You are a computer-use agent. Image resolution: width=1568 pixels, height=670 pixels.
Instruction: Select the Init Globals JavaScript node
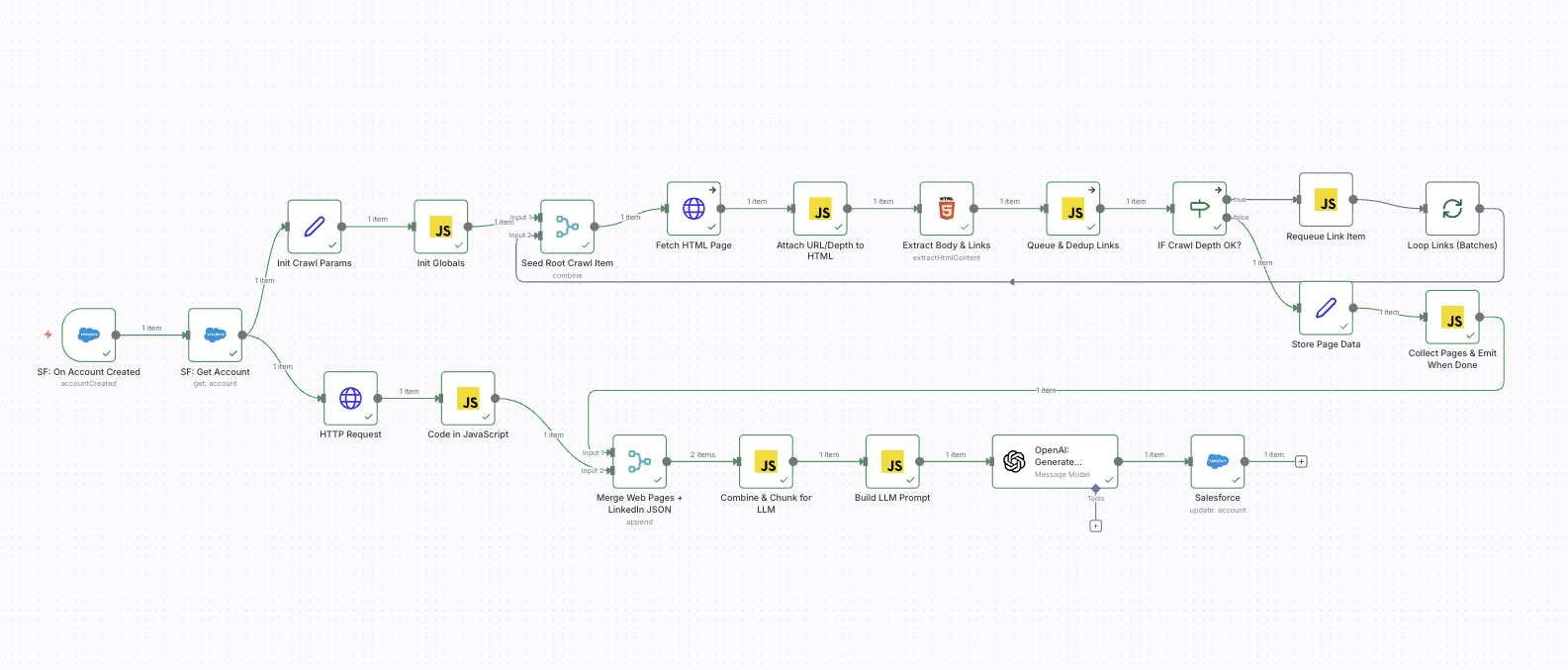441,227
